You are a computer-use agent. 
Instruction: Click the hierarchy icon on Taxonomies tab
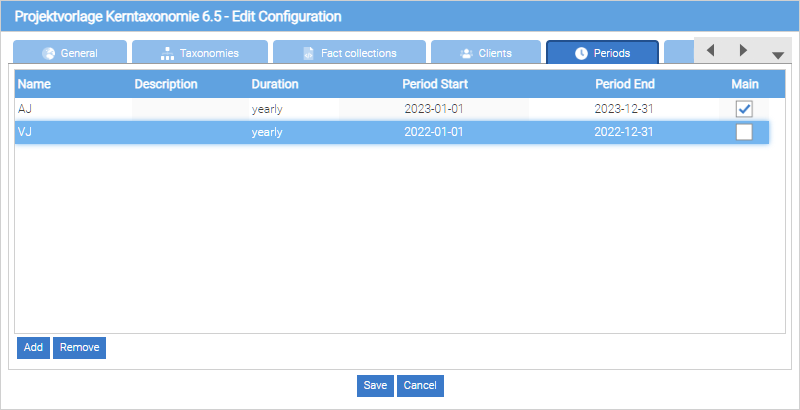pyautogui.click(x=167, y=53)
